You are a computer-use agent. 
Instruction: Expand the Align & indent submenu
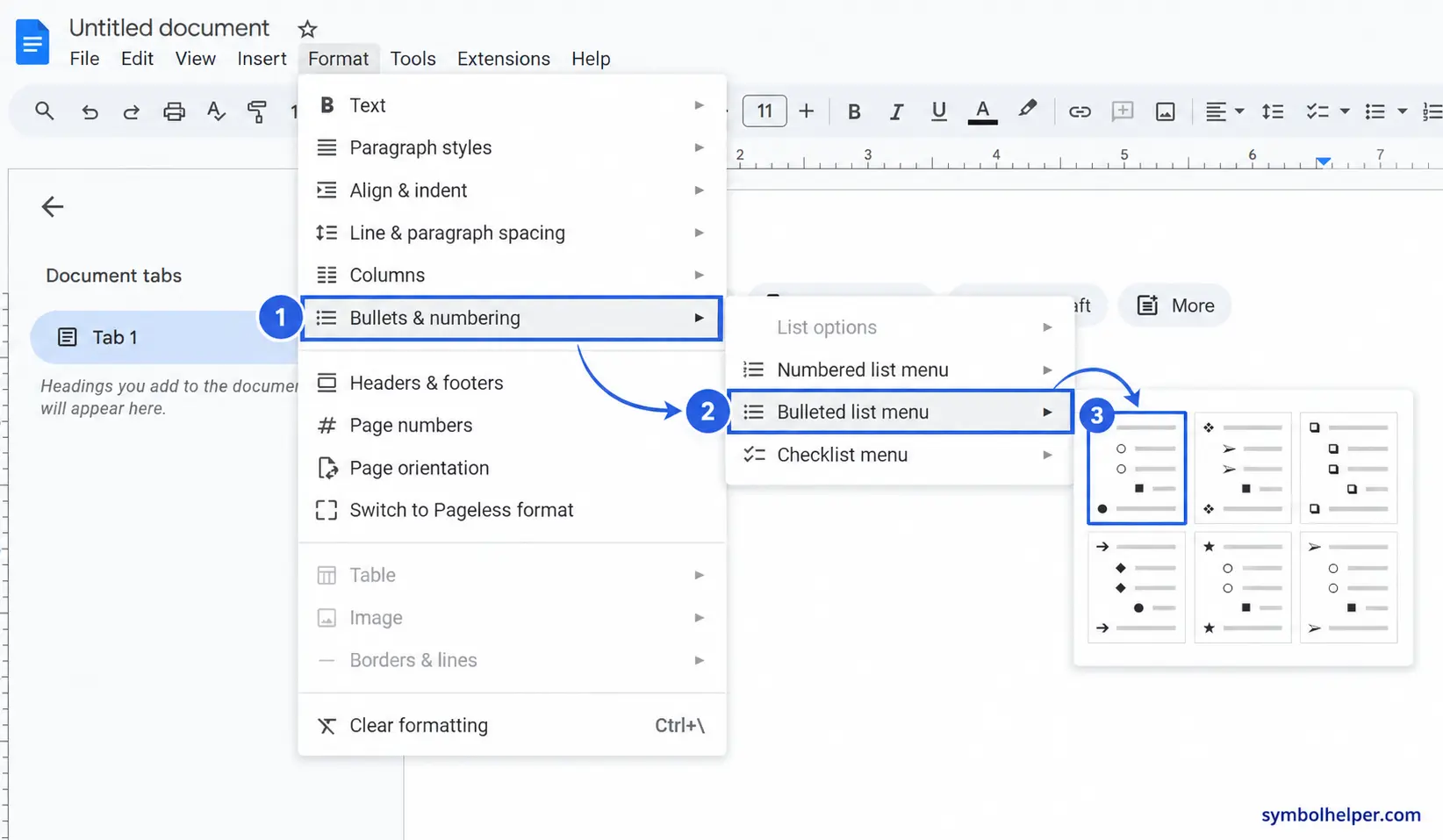512,190
